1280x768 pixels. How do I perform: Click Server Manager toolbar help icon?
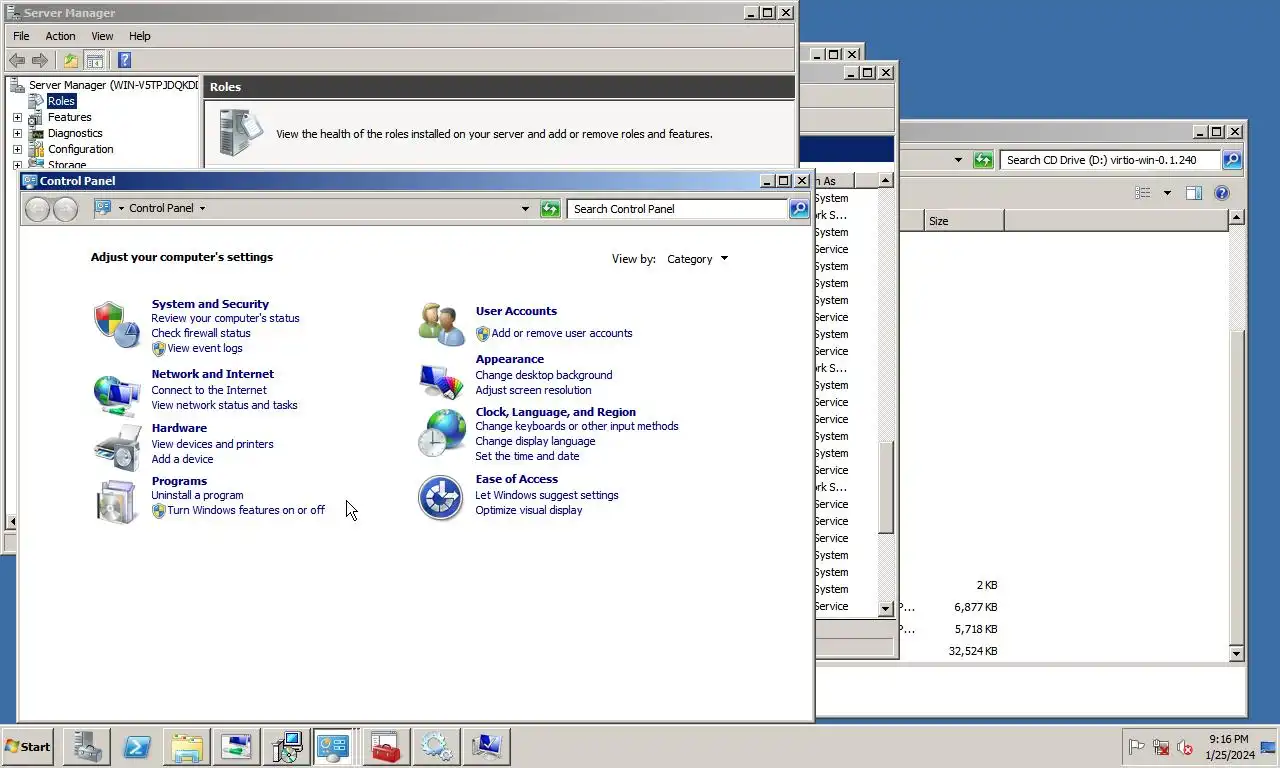pos(124,60)
